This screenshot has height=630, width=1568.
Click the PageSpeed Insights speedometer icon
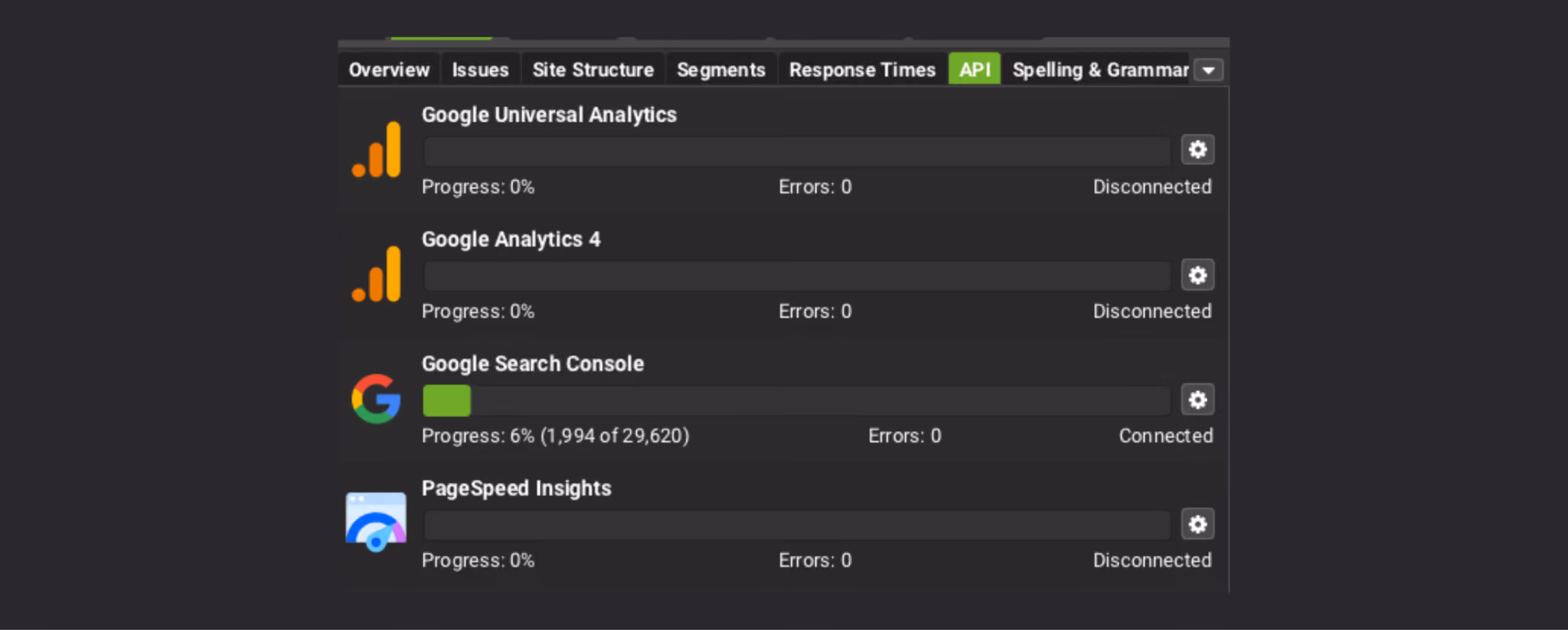376,522
